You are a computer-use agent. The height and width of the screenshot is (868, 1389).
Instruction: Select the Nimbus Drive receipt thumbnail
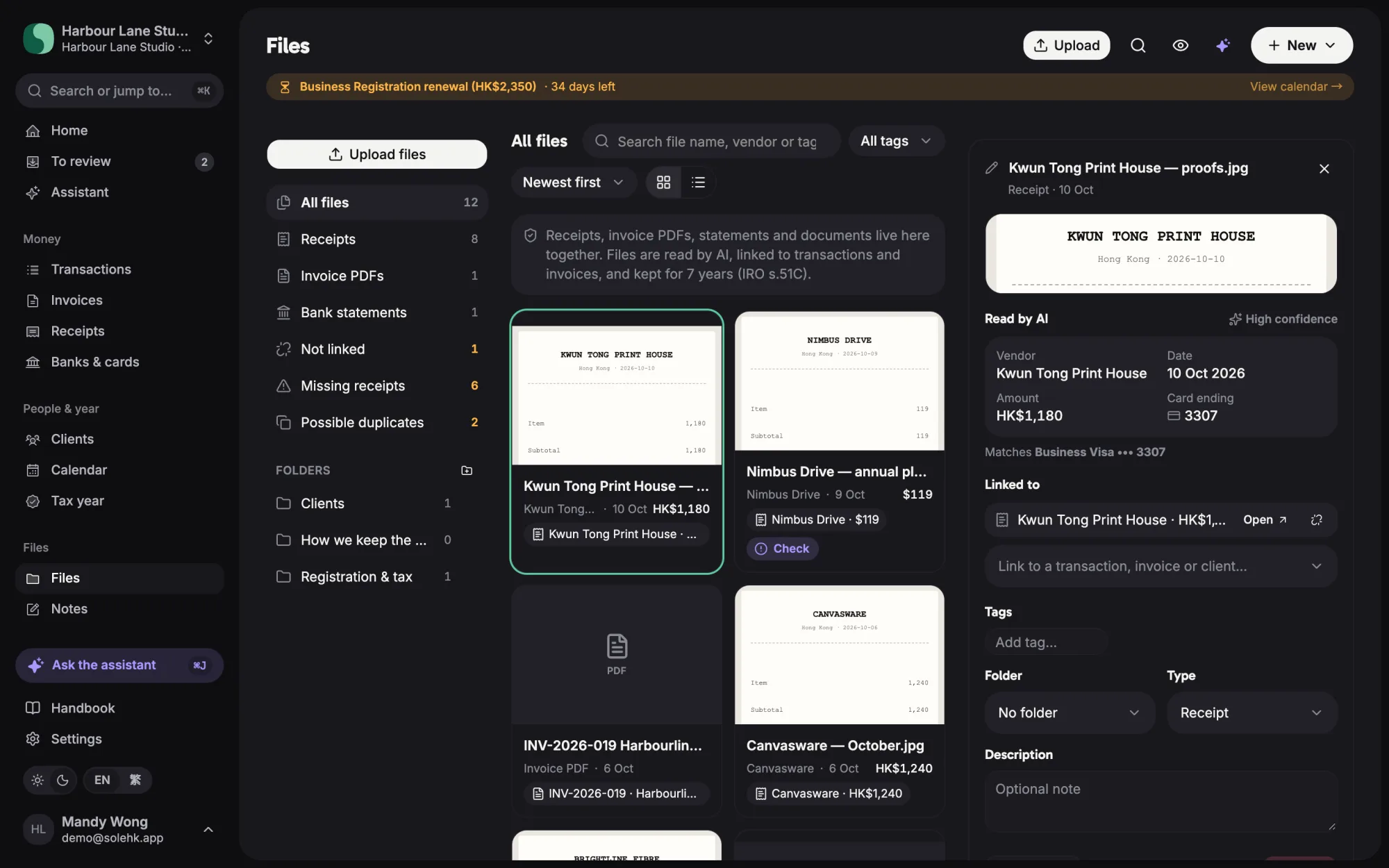pos(839,381)
